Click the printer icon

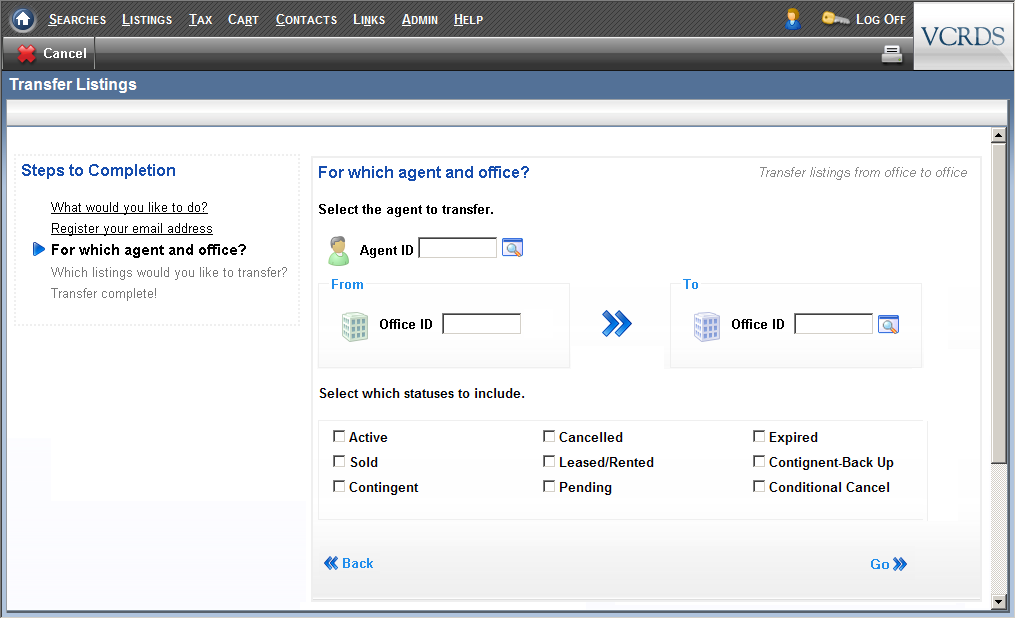pyautogui.click(x=892, y=54)
